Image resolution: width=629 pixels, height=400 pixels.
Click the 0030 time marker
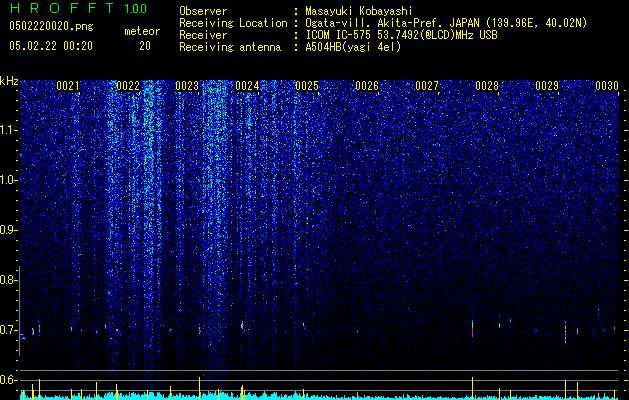pos(607,86)
